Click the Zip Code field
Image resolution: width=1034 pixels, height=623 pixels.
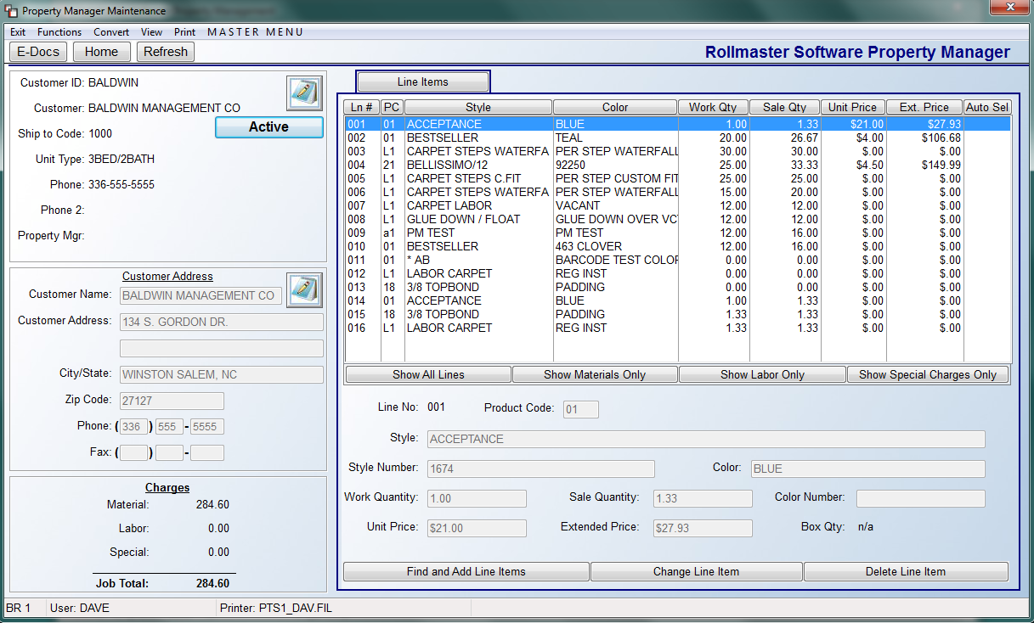click(171, 401)
